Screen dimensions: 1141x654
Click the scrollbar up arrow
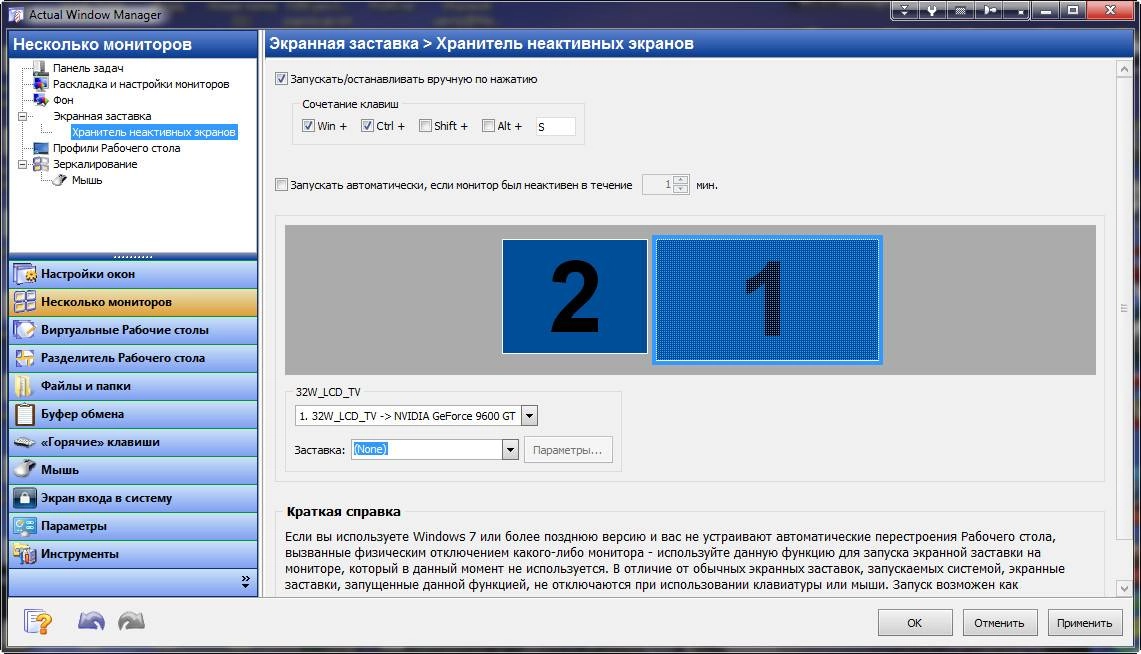[1124, 69]
